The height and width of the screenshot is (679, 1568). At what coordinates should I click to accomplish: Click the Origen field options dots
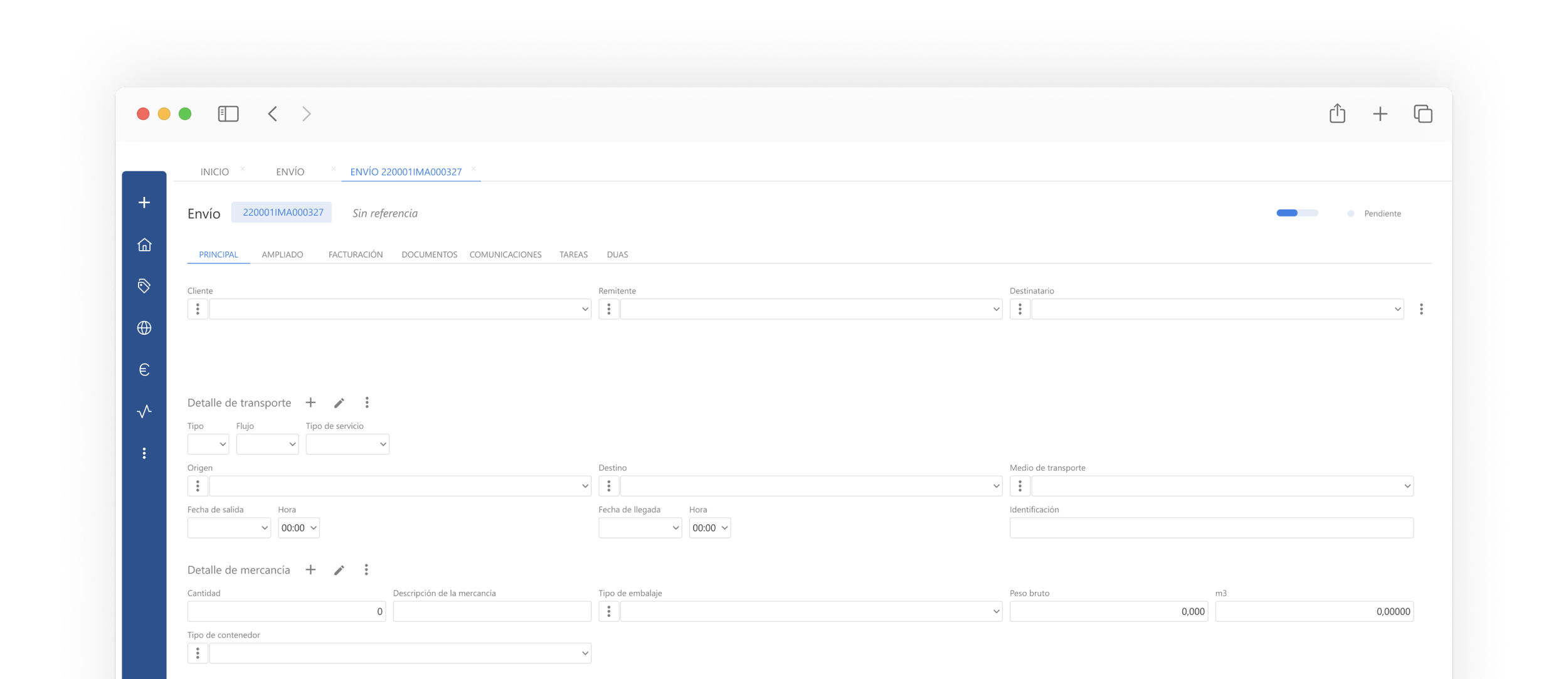(x=198, y=486)
